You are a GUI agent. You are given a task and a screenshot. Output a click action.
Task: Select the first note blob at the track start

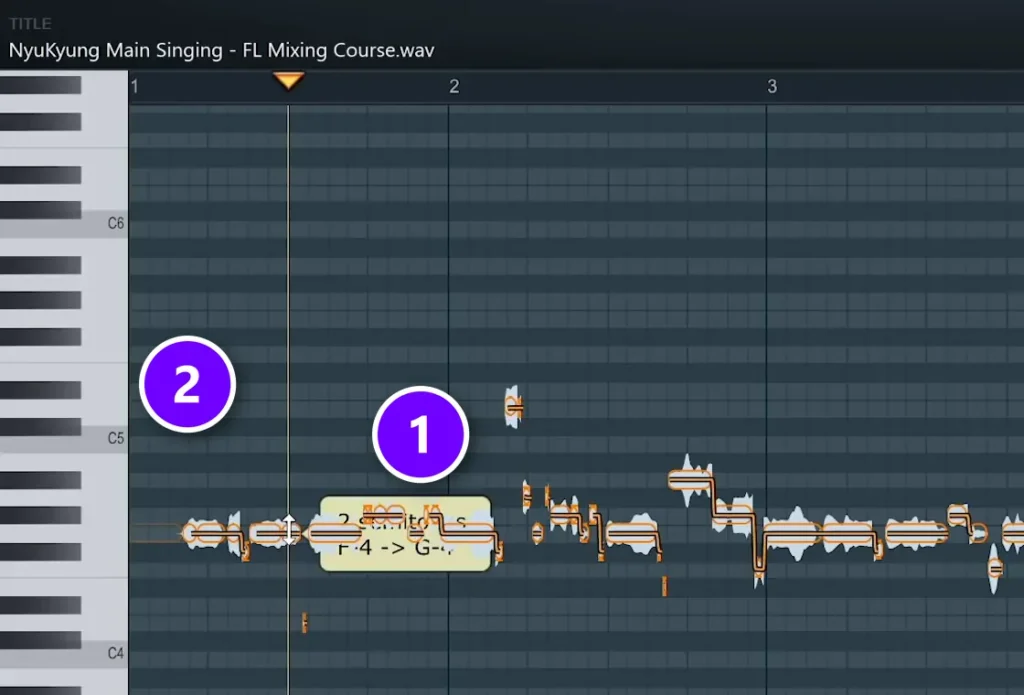point(204,534)
